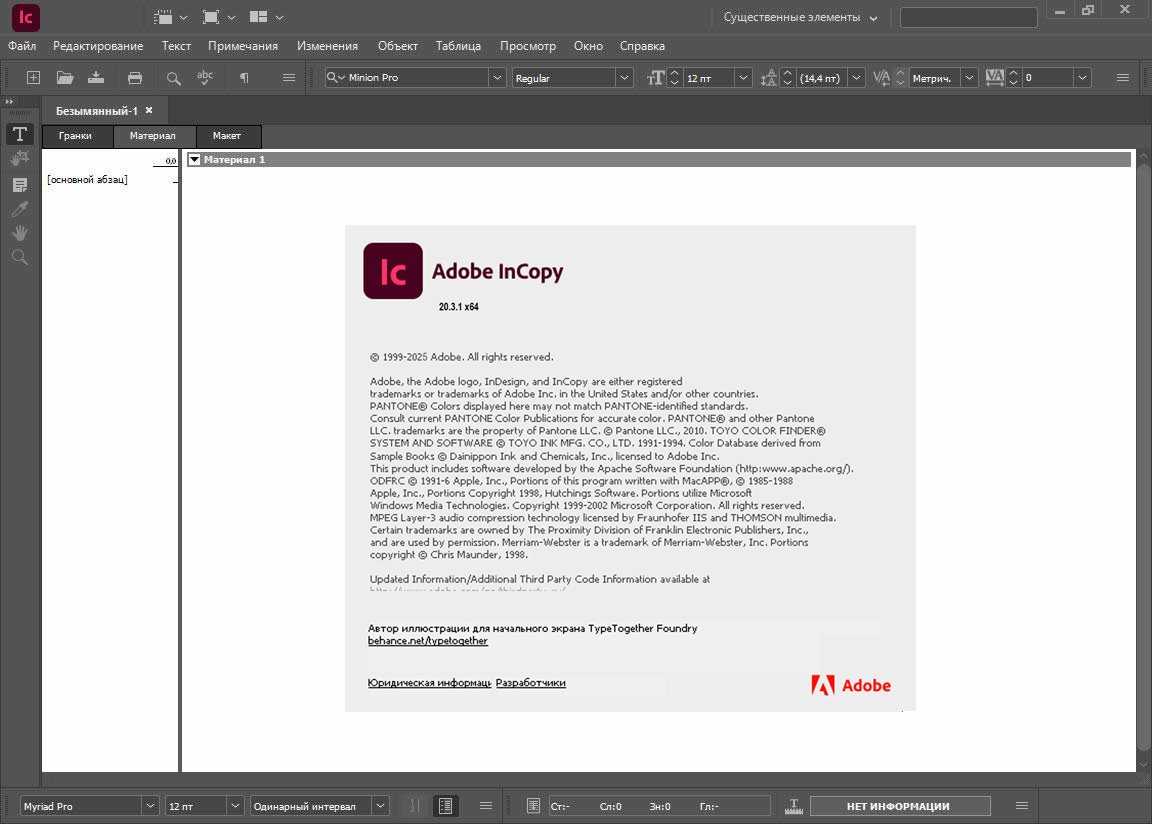This screenshot has height=824, width=1152.
Task: Open the Примечания menu
Action: pos(243,46)
